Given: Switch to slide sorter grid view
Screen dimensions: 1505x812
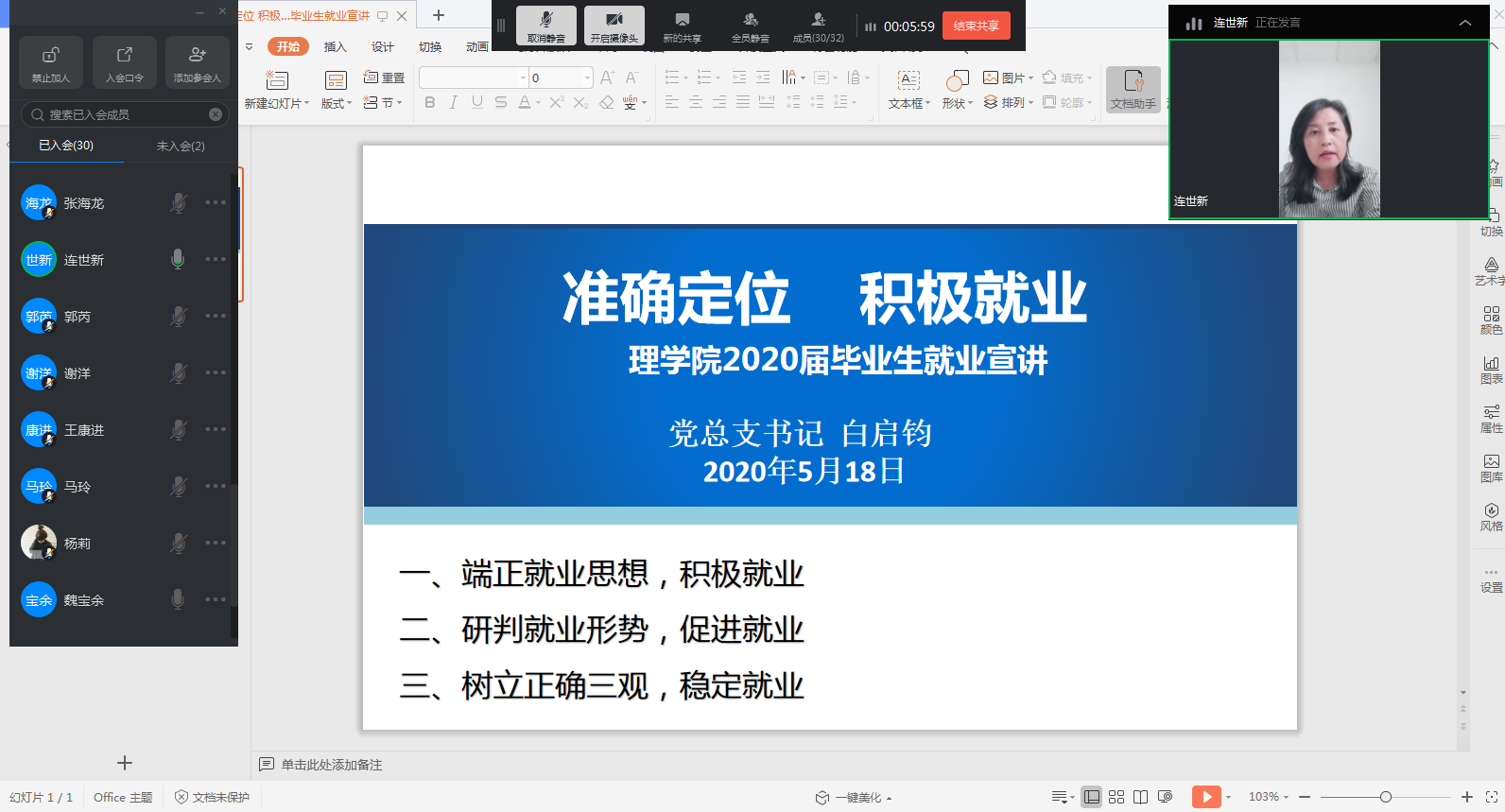Looking at the screenshot, I should point(1116,797).
